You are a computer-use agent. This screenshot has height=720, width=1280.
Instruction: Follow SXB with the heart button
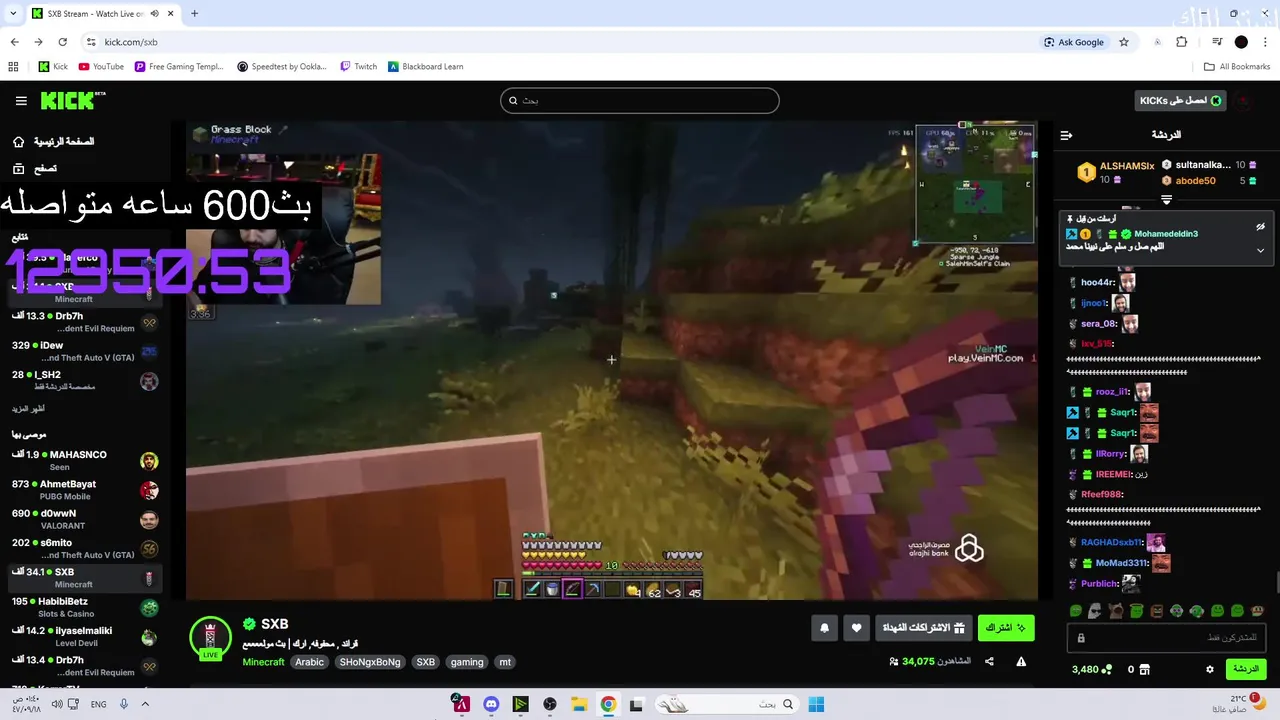click(856, 628)
